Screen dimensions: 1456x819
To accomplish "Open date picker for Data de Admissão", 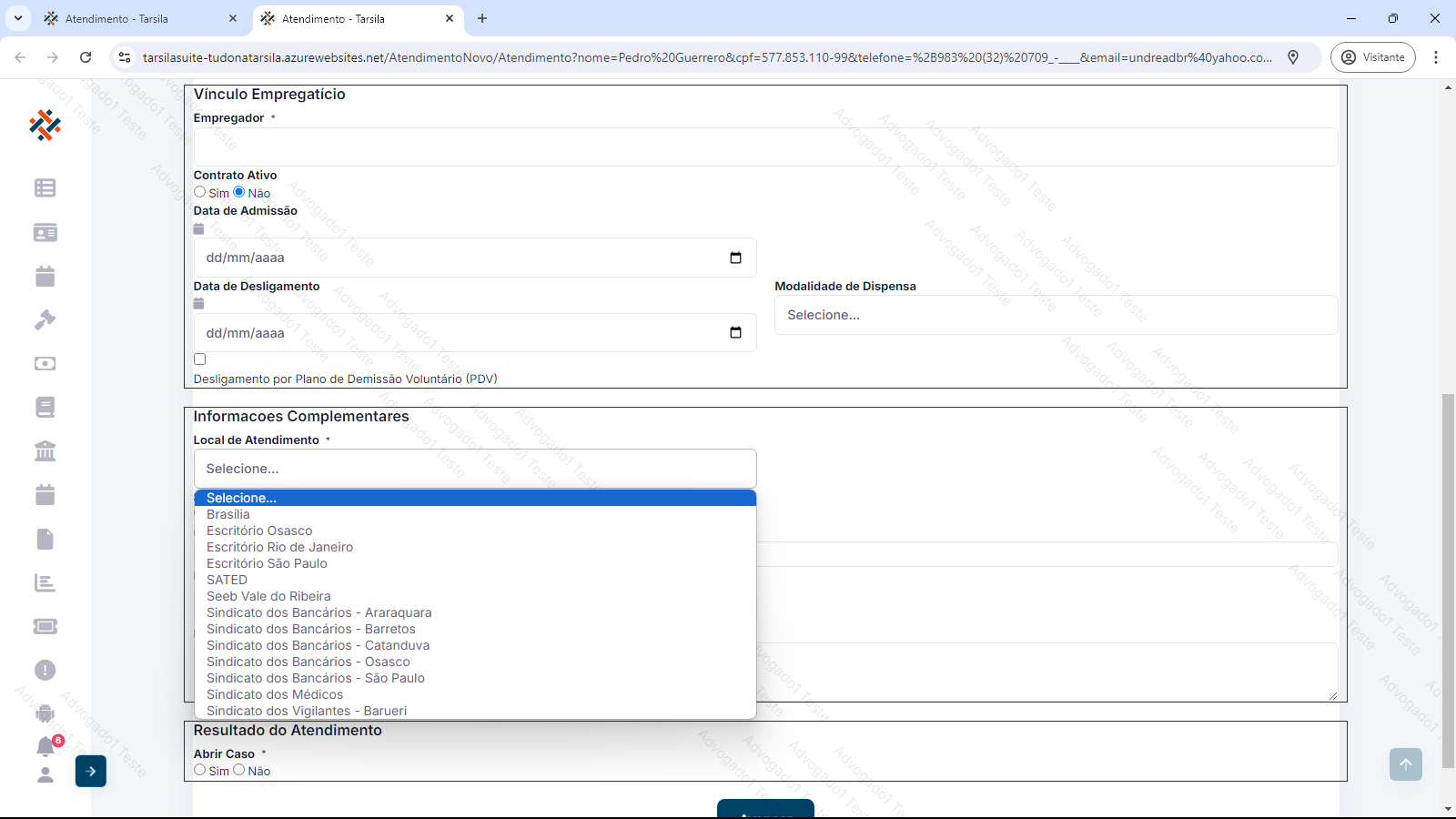I will (x=735, y=258).
